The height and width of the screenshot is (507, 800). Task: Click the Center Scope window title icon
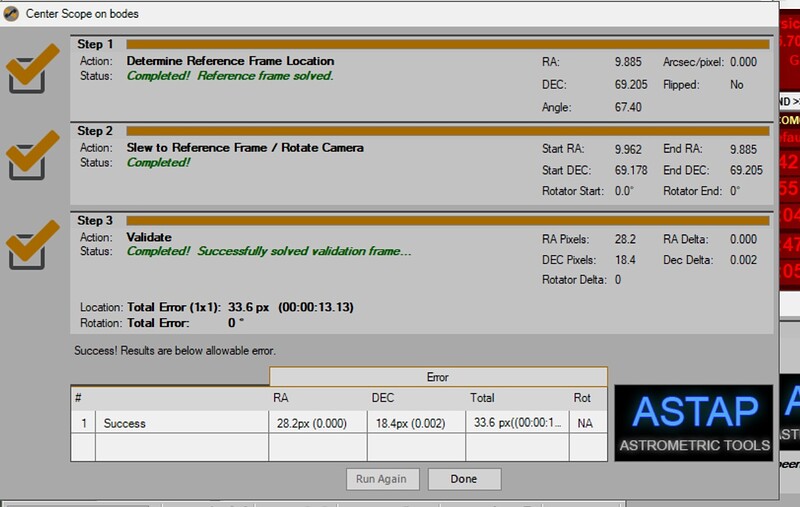11,13
